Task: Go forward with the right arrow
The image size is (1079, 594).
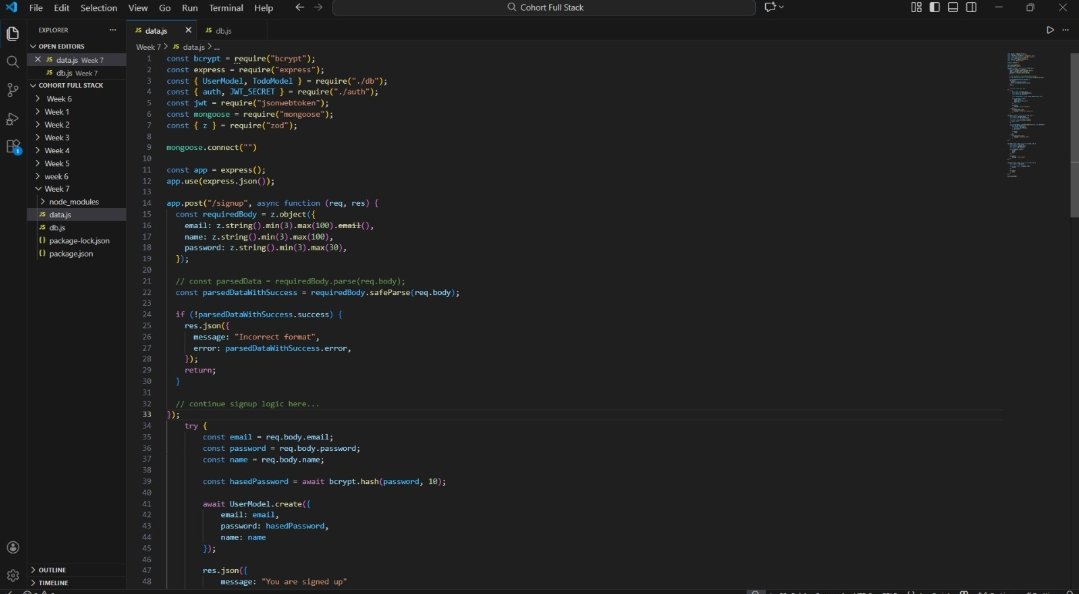Action: click(x=318, y=8)
